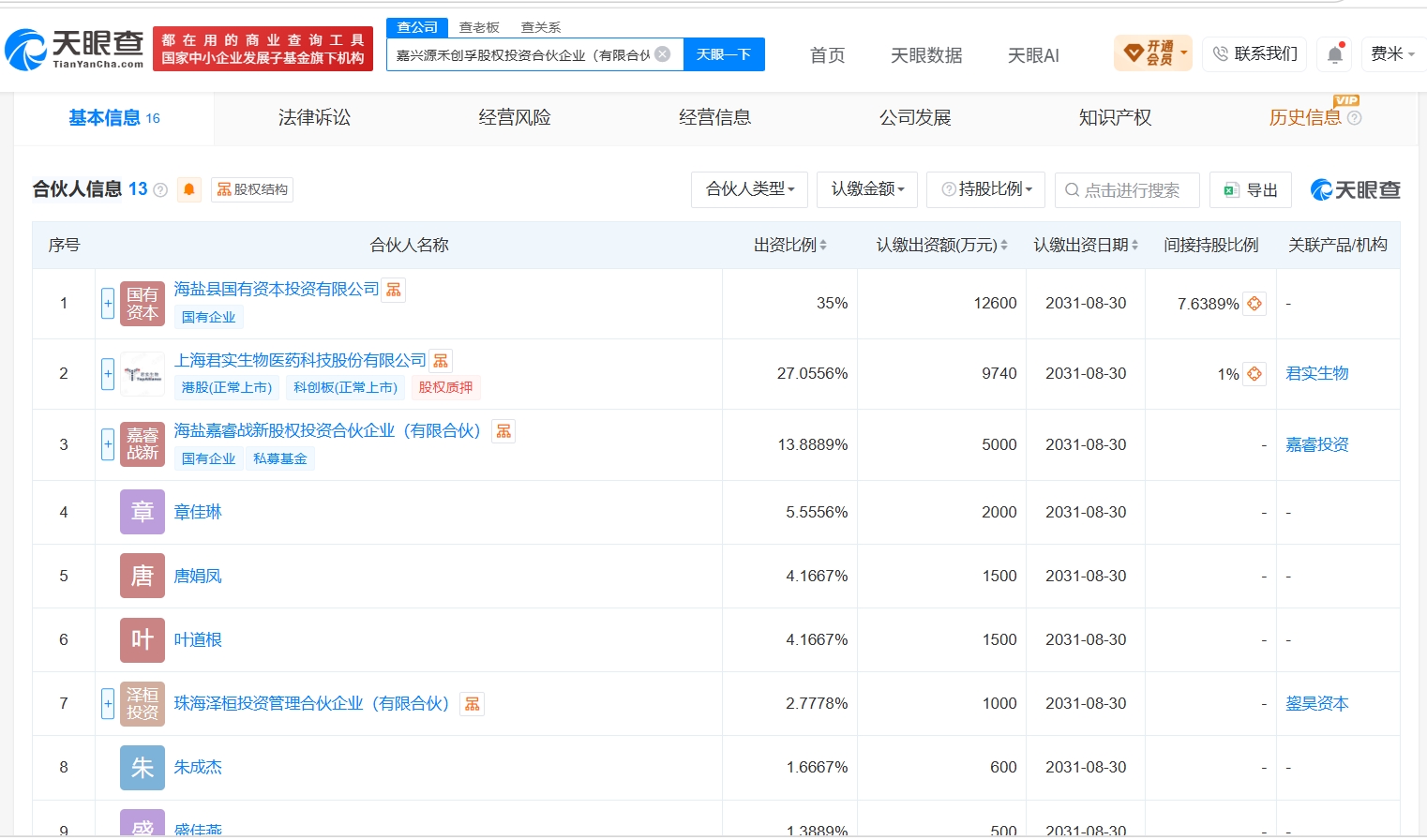This screenshot has width=1427, height=840.
Task: Open equity chart icon for 珠海泽桓投资管理合伙企业
Action: coord(473,704)
